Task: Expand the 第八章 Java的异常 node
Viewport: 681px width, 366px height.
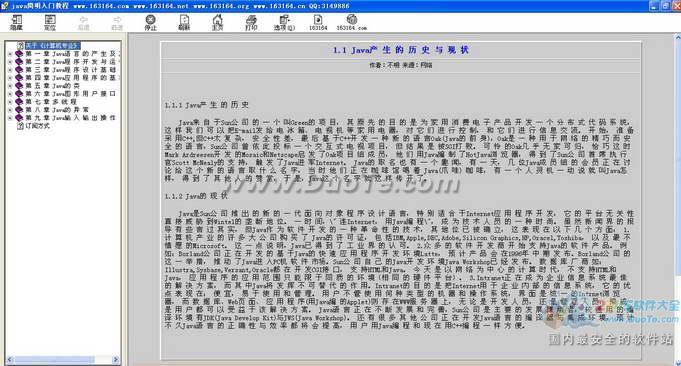Action: [10, 109]
